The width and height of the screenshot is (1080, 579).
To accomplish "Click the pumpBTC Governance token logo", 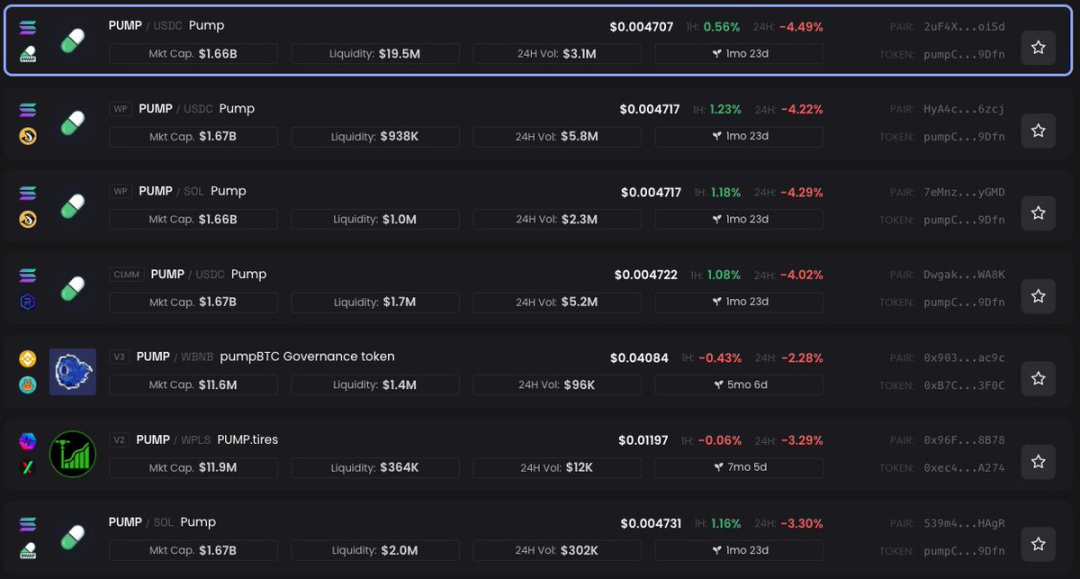I will tap(72, 371).
